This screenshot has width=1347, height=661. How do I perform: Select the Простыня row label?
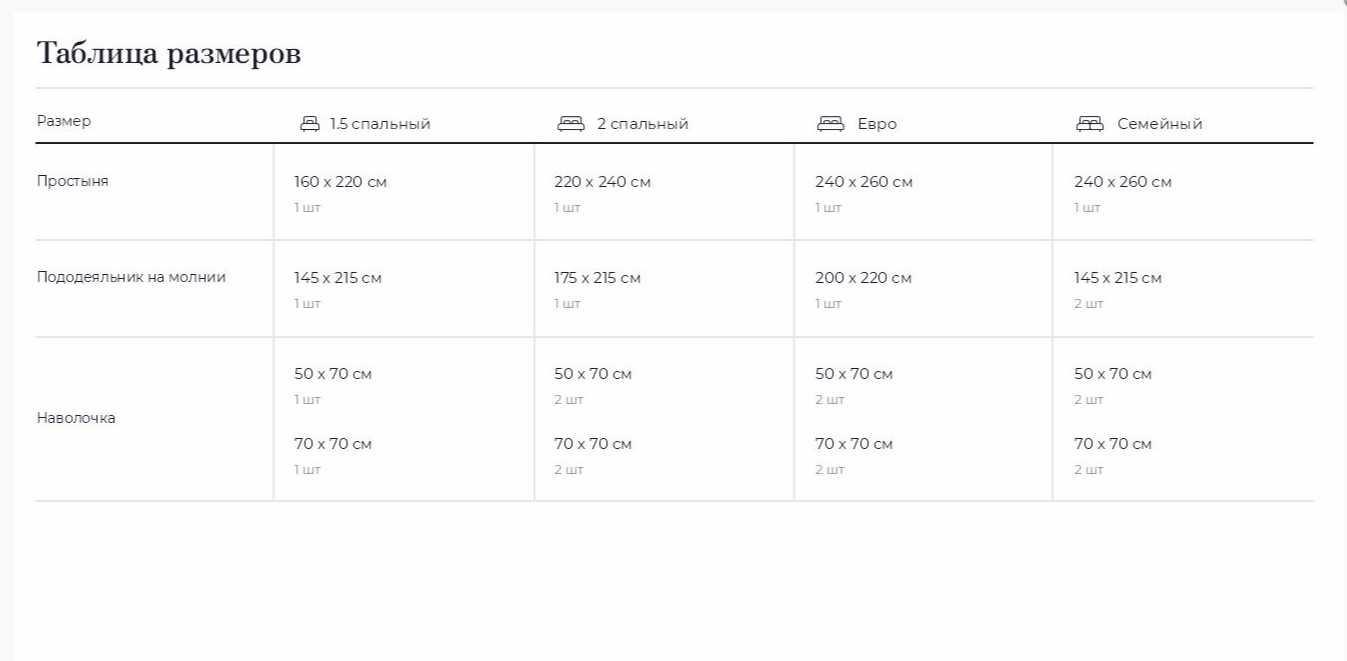point(73,182)
